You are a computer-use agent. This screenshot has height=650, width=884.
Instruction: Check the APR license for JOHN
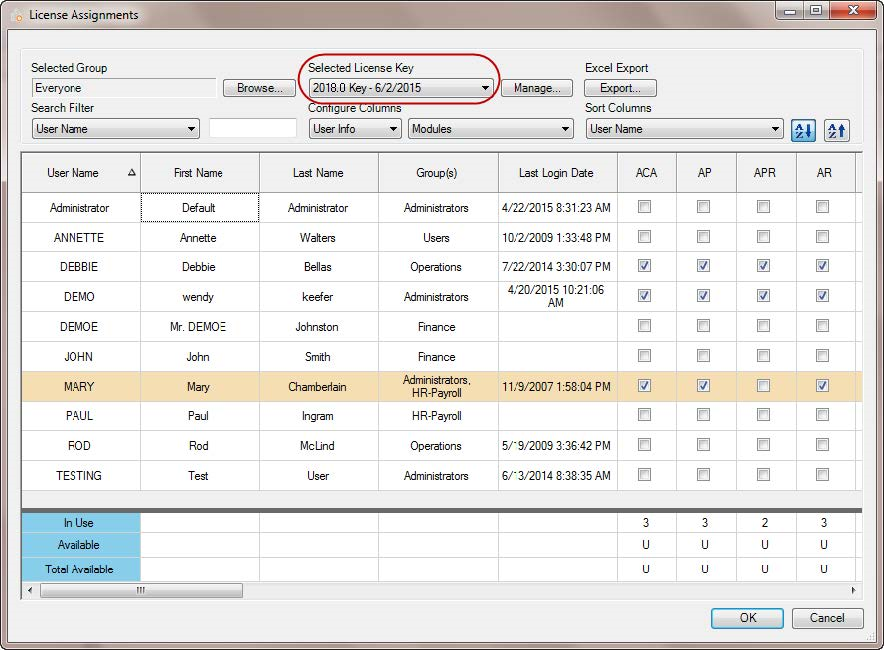pyautogui.click(x=764, y=357)
